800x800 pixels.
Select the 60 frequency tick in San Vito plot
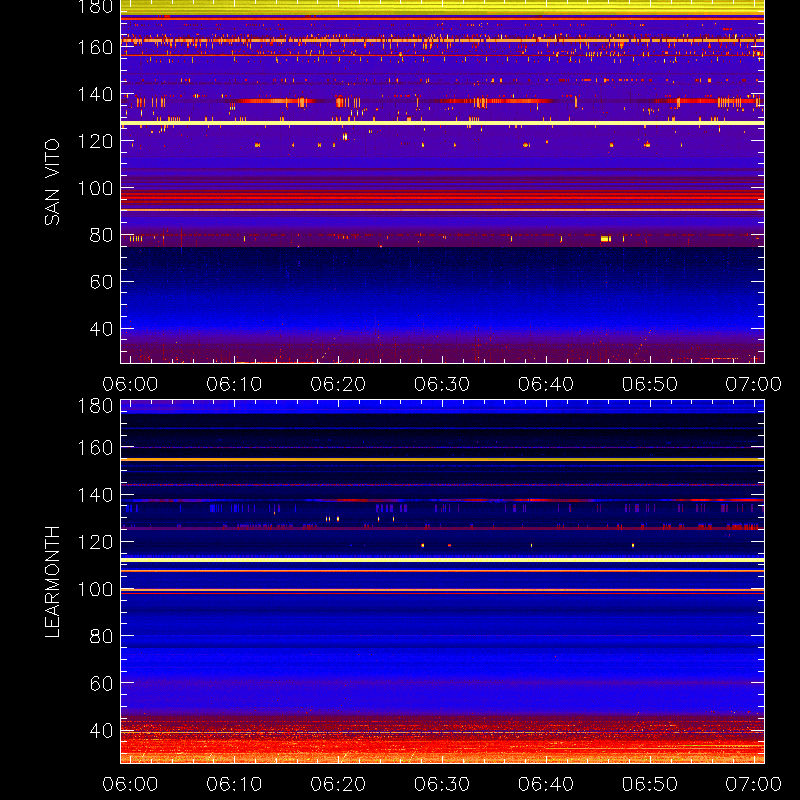pos(101,282)
